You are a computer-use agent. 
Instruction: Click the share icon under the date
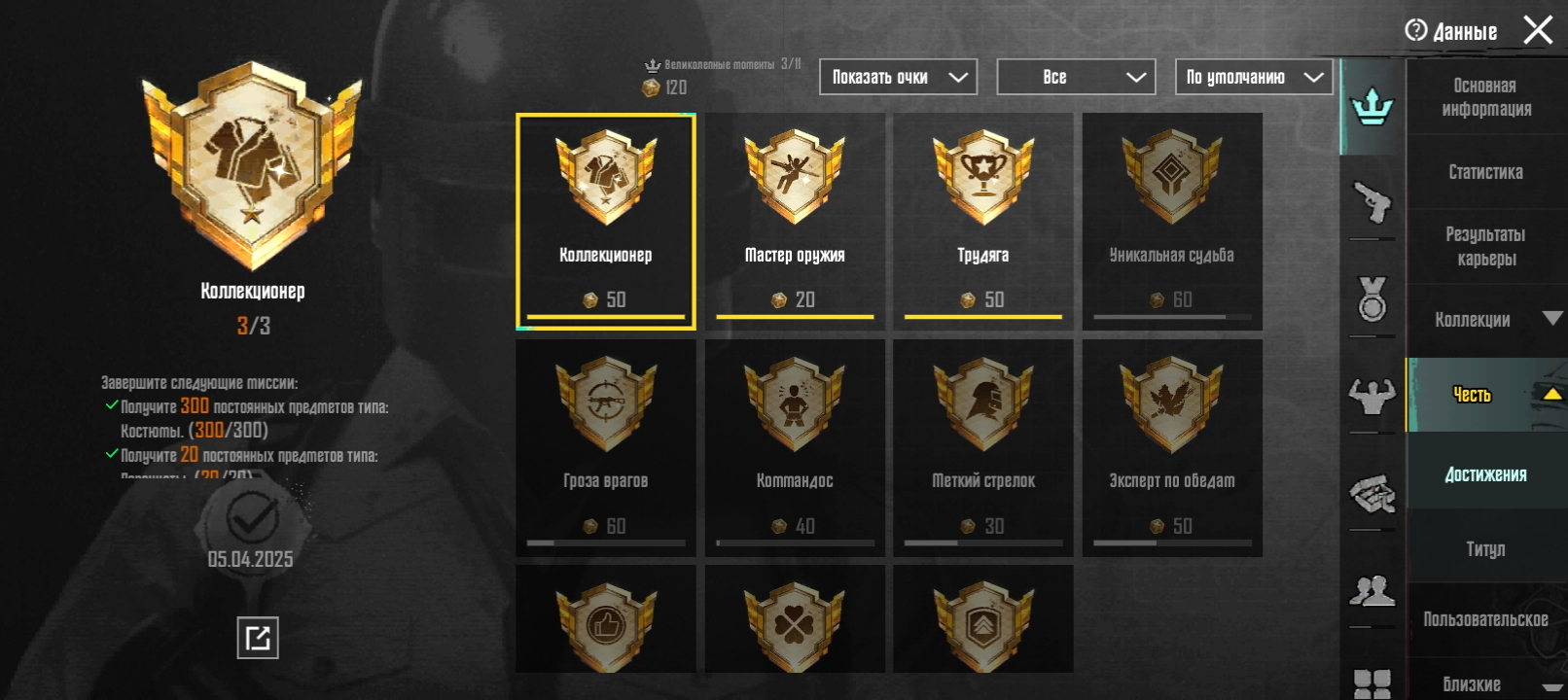click(x=258, y=638)
